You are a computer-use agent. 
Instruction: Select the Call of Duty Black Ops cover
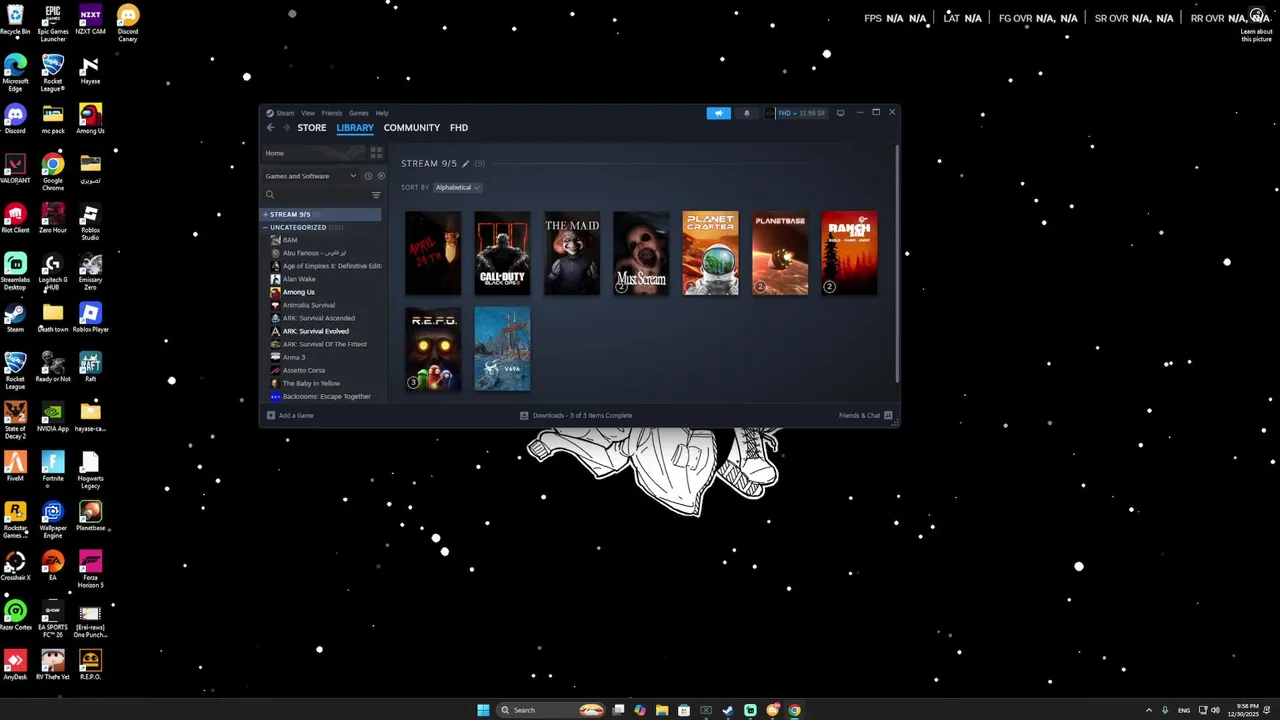click(502, 253)
